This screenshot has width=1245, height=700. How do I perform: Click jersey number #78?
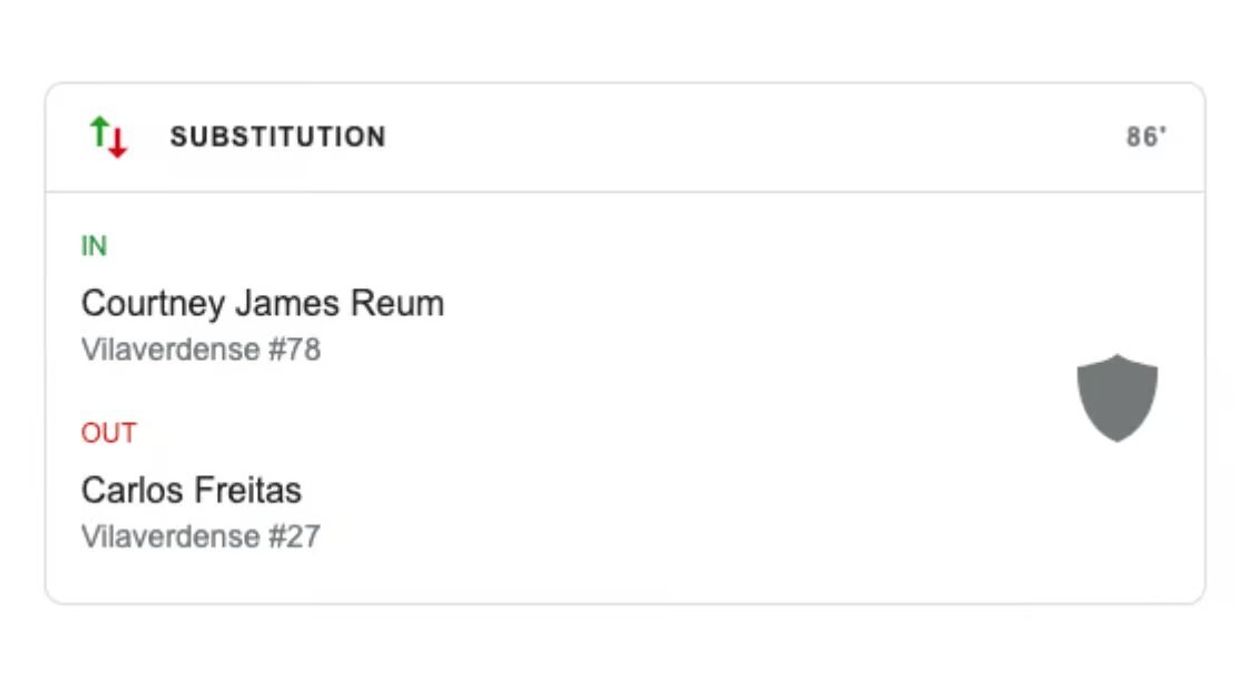[294, 350]
